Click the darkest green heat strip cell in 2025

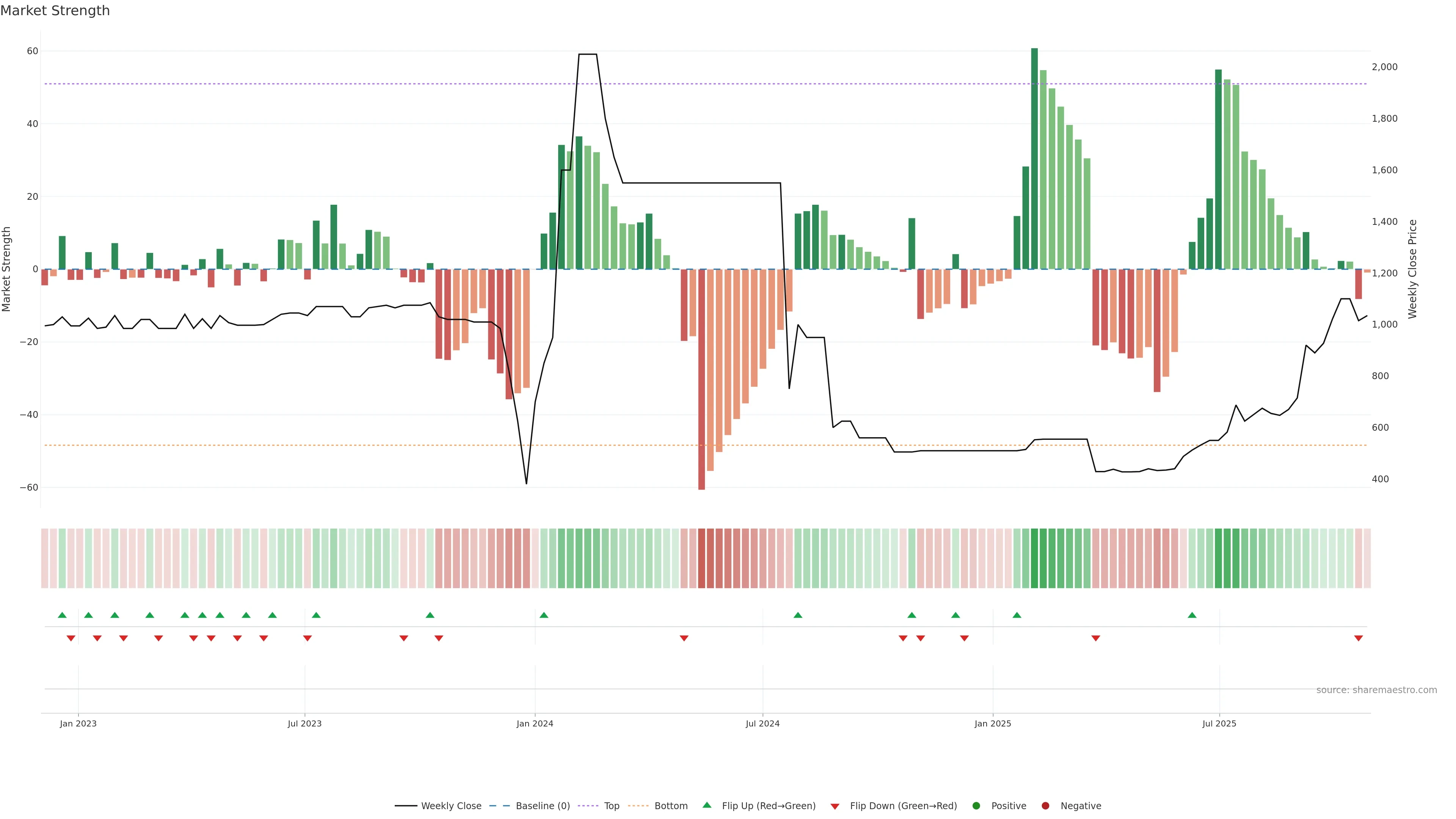point(1034,559)
